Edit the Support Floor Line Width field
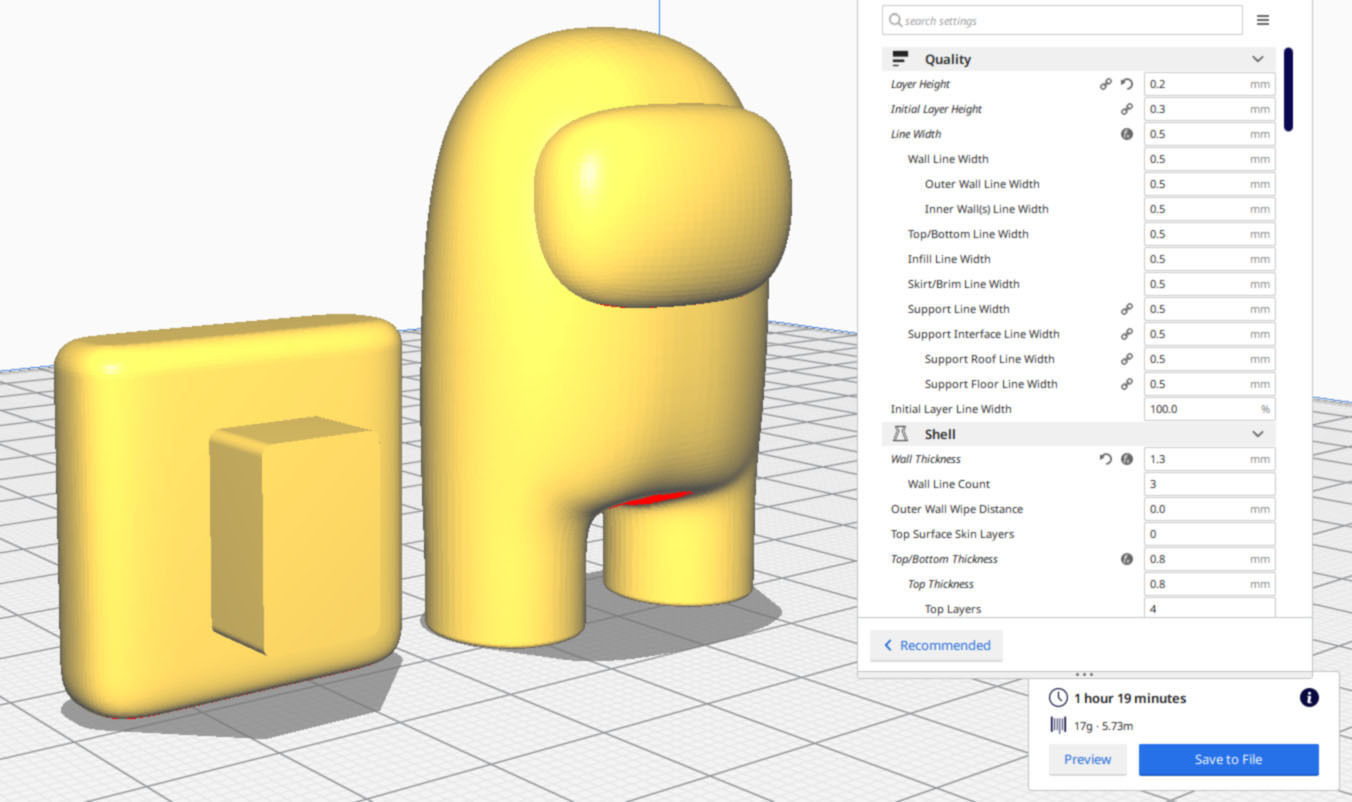The width and height of the screenshot is (1352, 802). click(x=1209, y=385)
